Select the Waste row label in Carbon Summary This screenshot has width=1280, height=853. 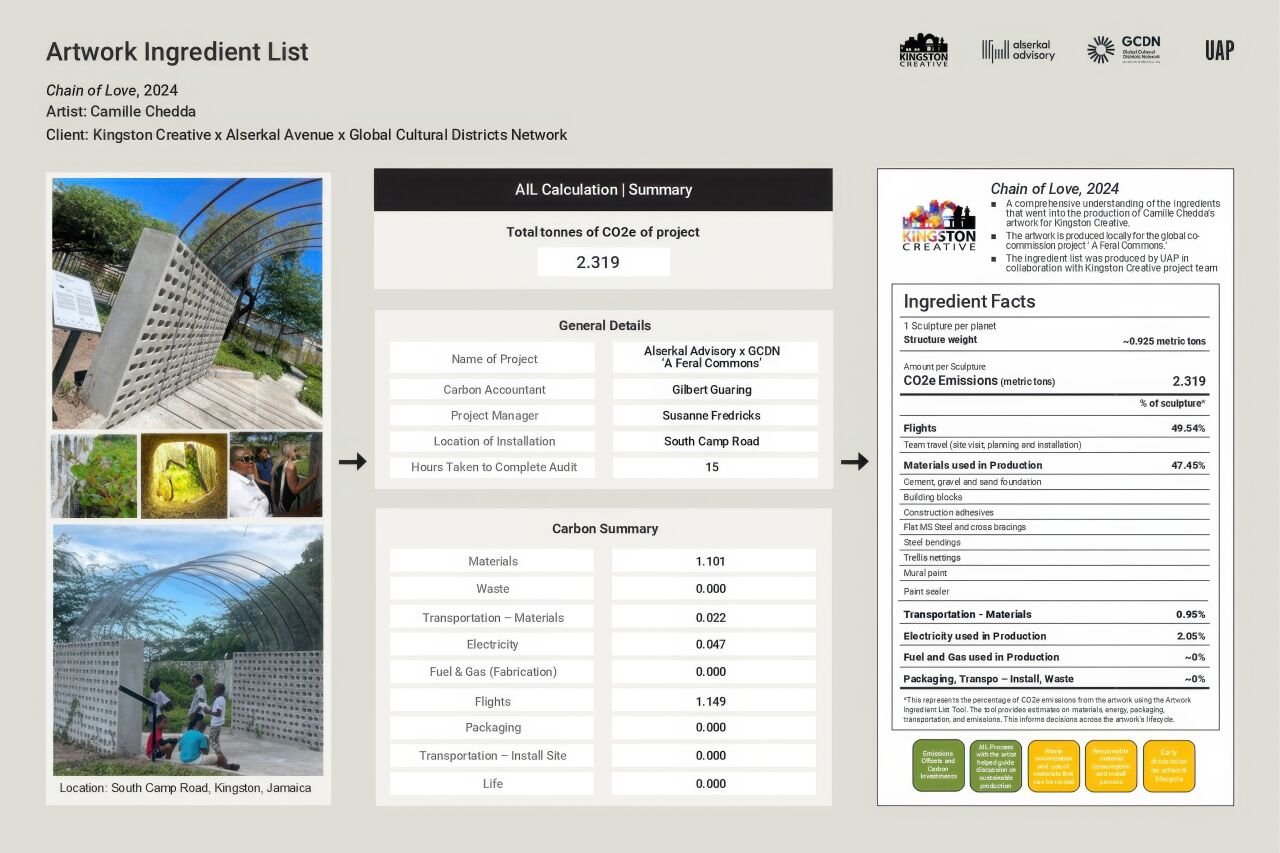click(x=492, y=589)
